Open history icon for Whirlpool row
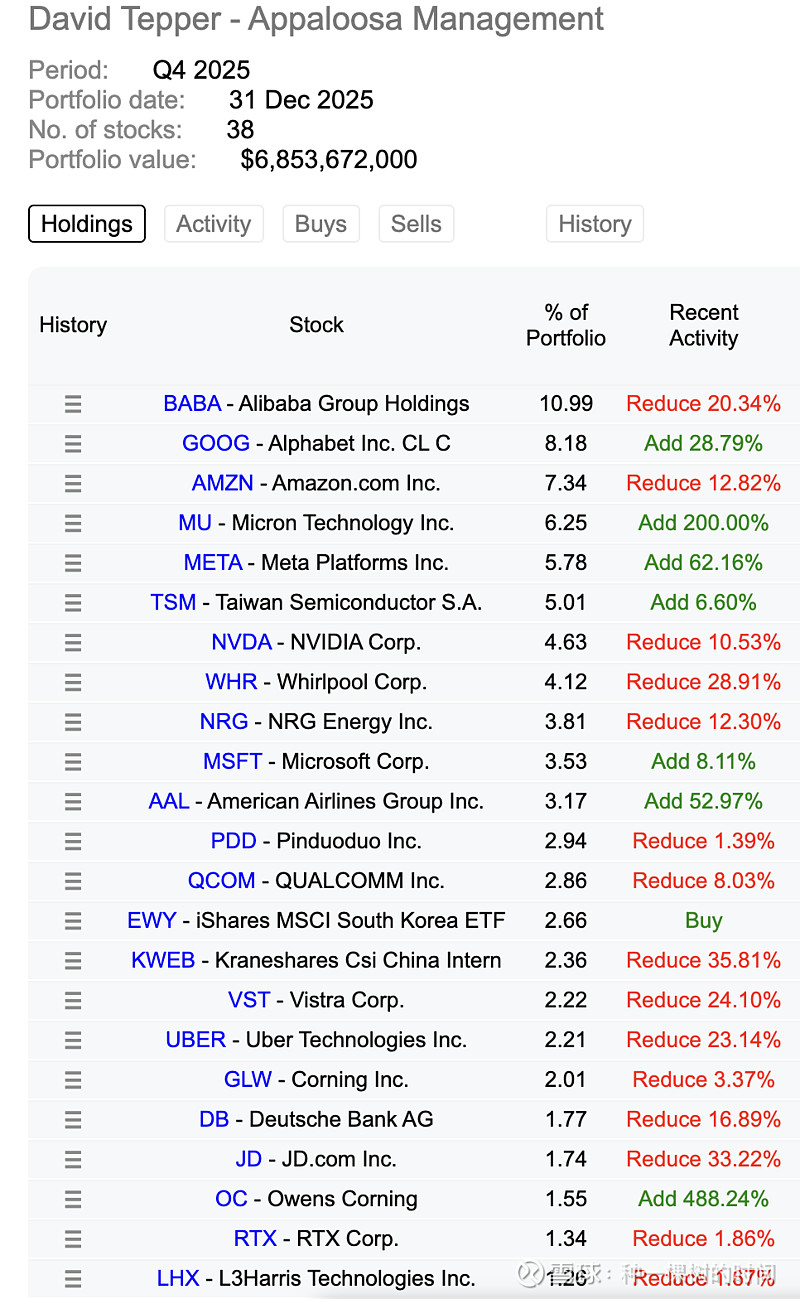 click(73, 682)
